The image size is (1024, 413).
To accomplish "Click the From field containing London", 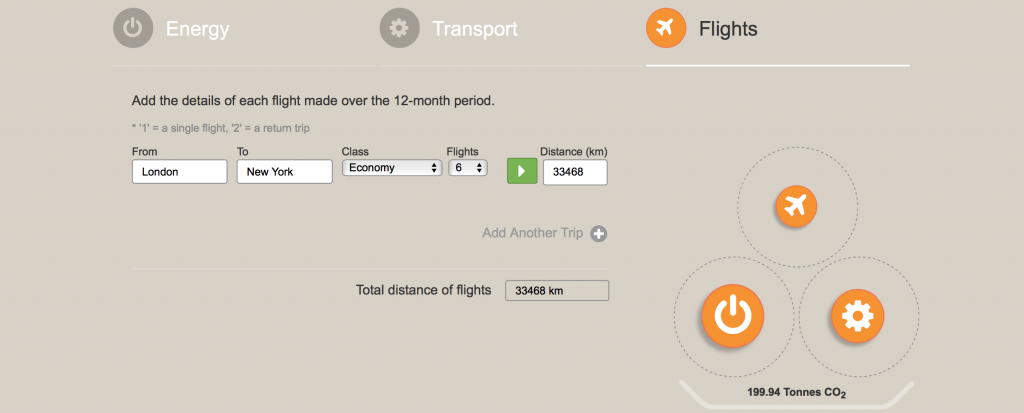I will (180, 172).
